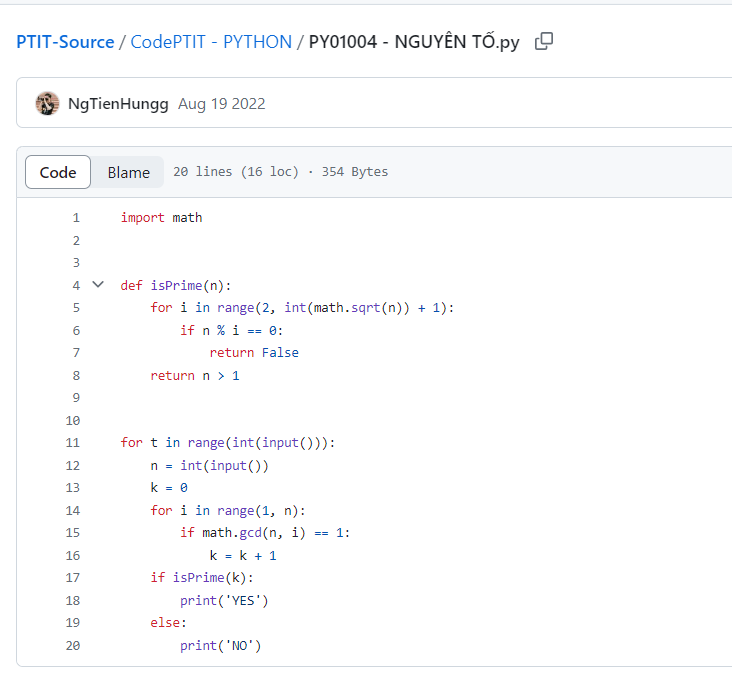Collapse the isPrime function at line 4
Screen dimensions: 732x674
click(x=98, y=285)
